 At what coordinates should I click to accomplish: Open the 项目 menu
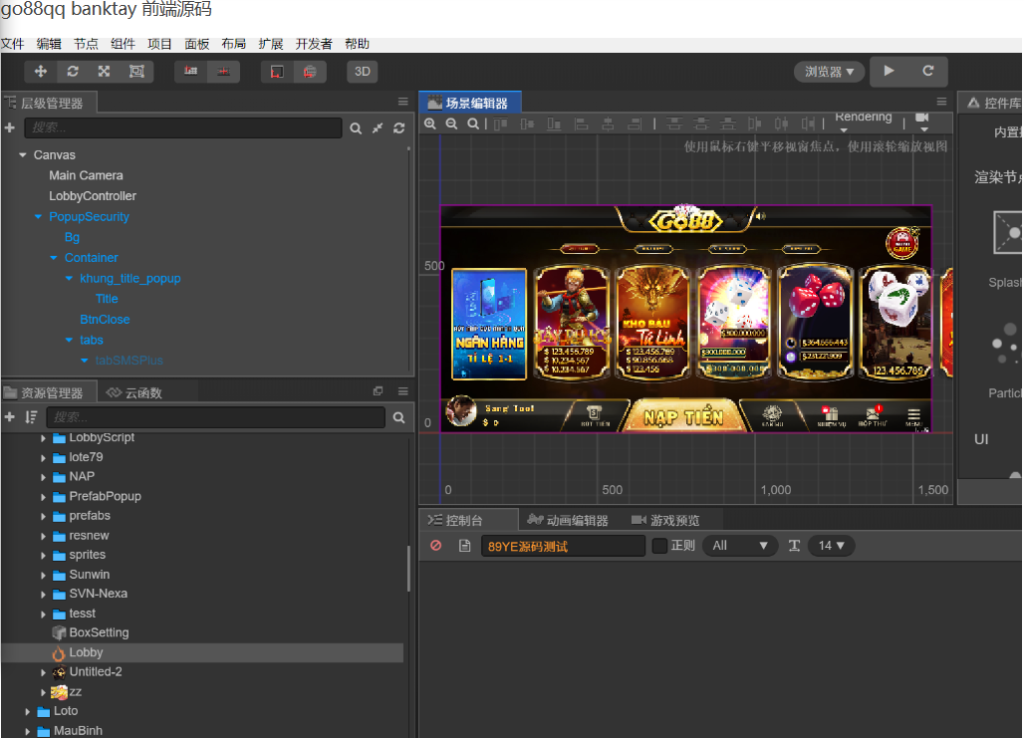pyautogui.click(x=159, y=44)
